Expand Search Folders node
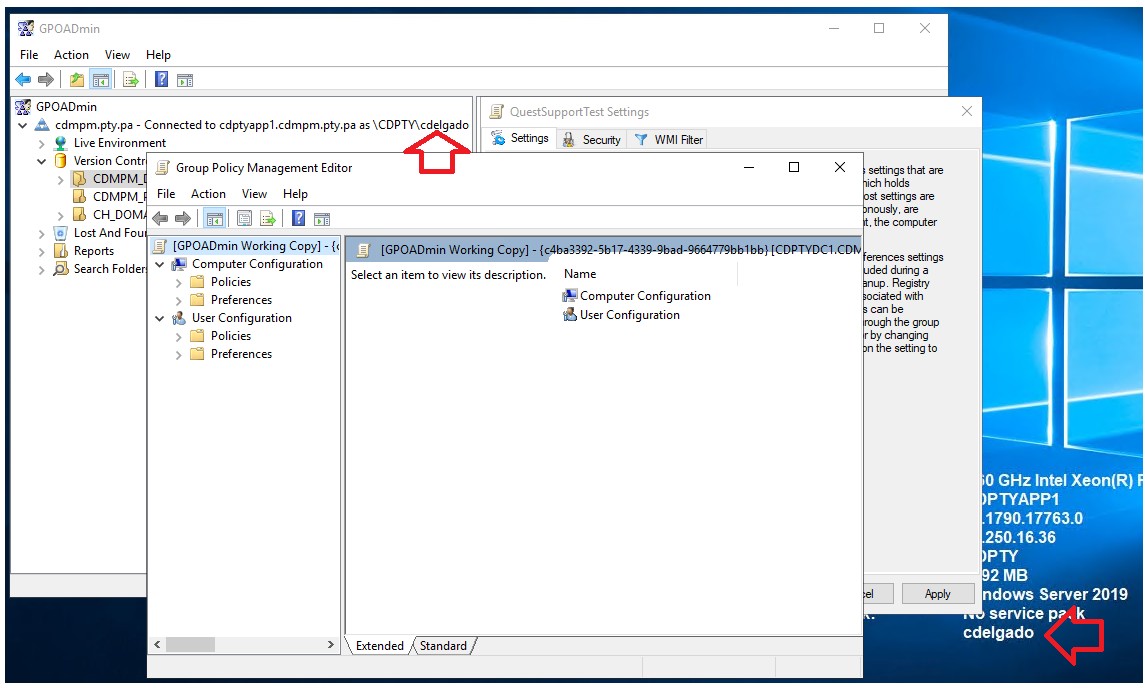 click(42, 269)
